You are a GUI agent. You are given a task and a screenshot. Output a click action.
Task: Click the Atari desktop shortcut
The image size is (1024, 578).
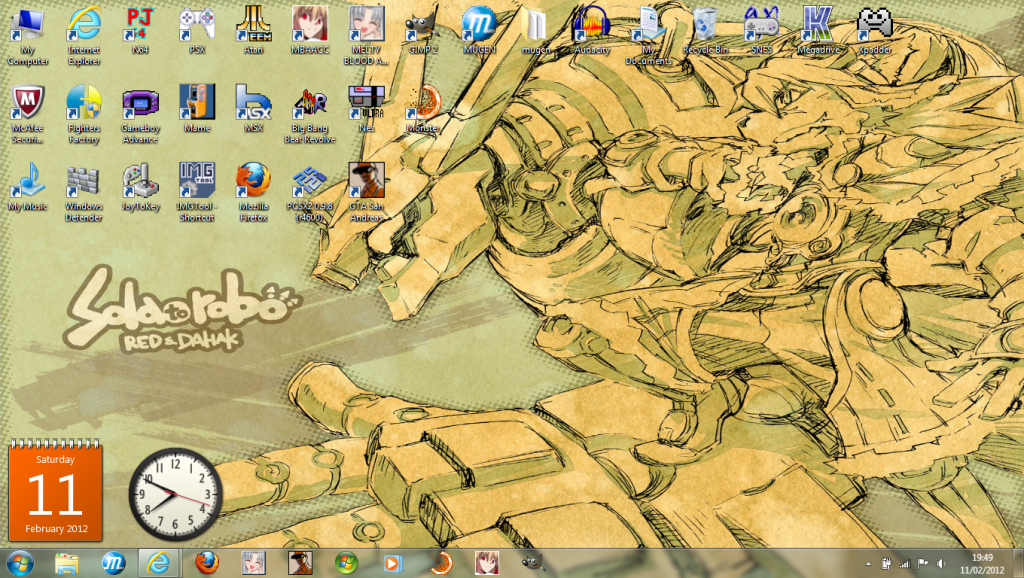click(x=253, y=31)
